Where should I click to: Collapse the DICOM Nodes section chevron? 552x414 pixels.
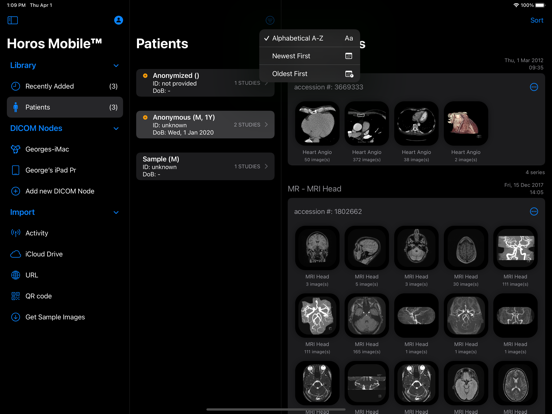[116, 129]
